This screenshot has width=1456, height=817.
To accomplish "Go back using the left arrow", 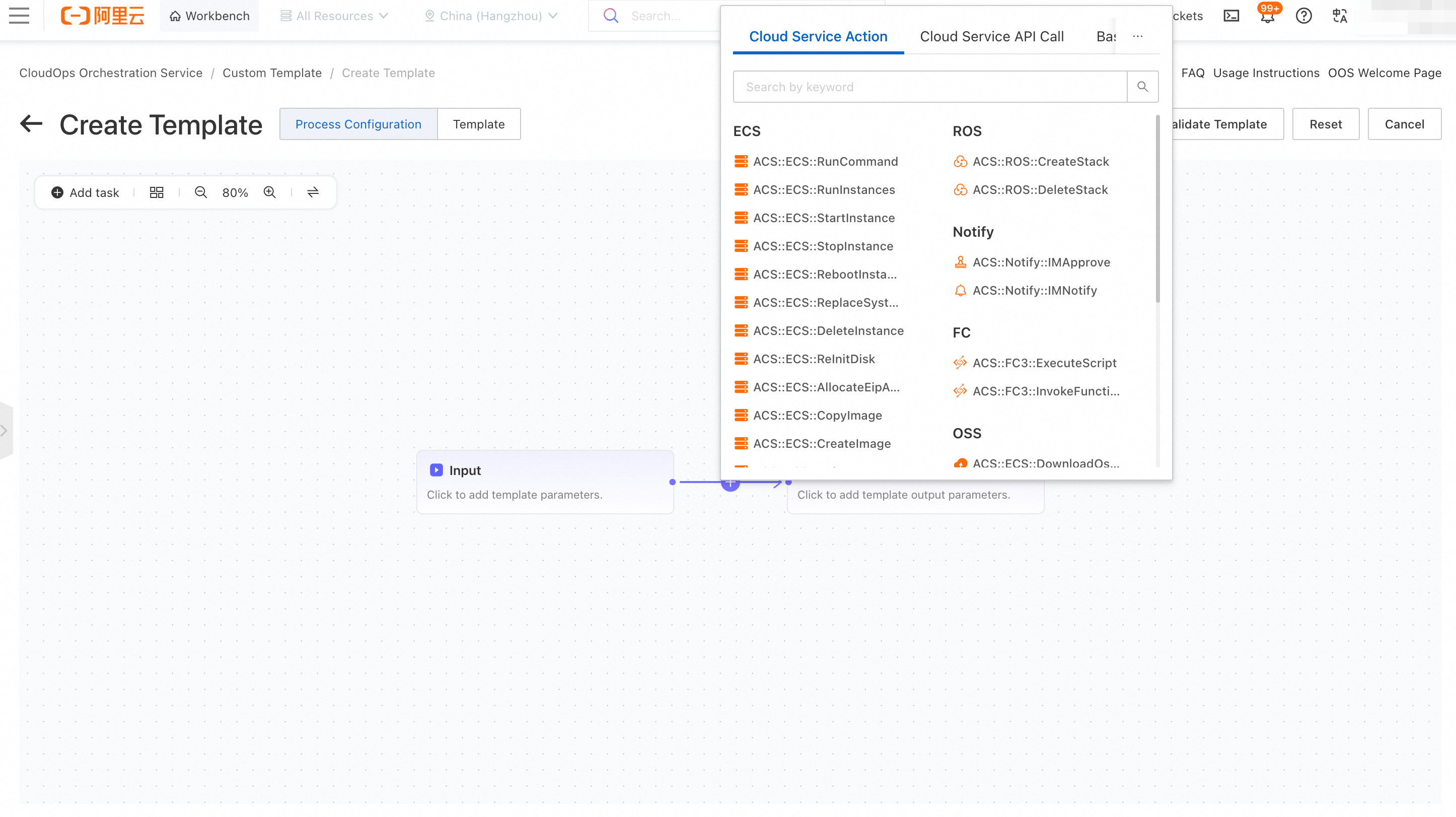I will pyautogui.click(x=31, y=123).
